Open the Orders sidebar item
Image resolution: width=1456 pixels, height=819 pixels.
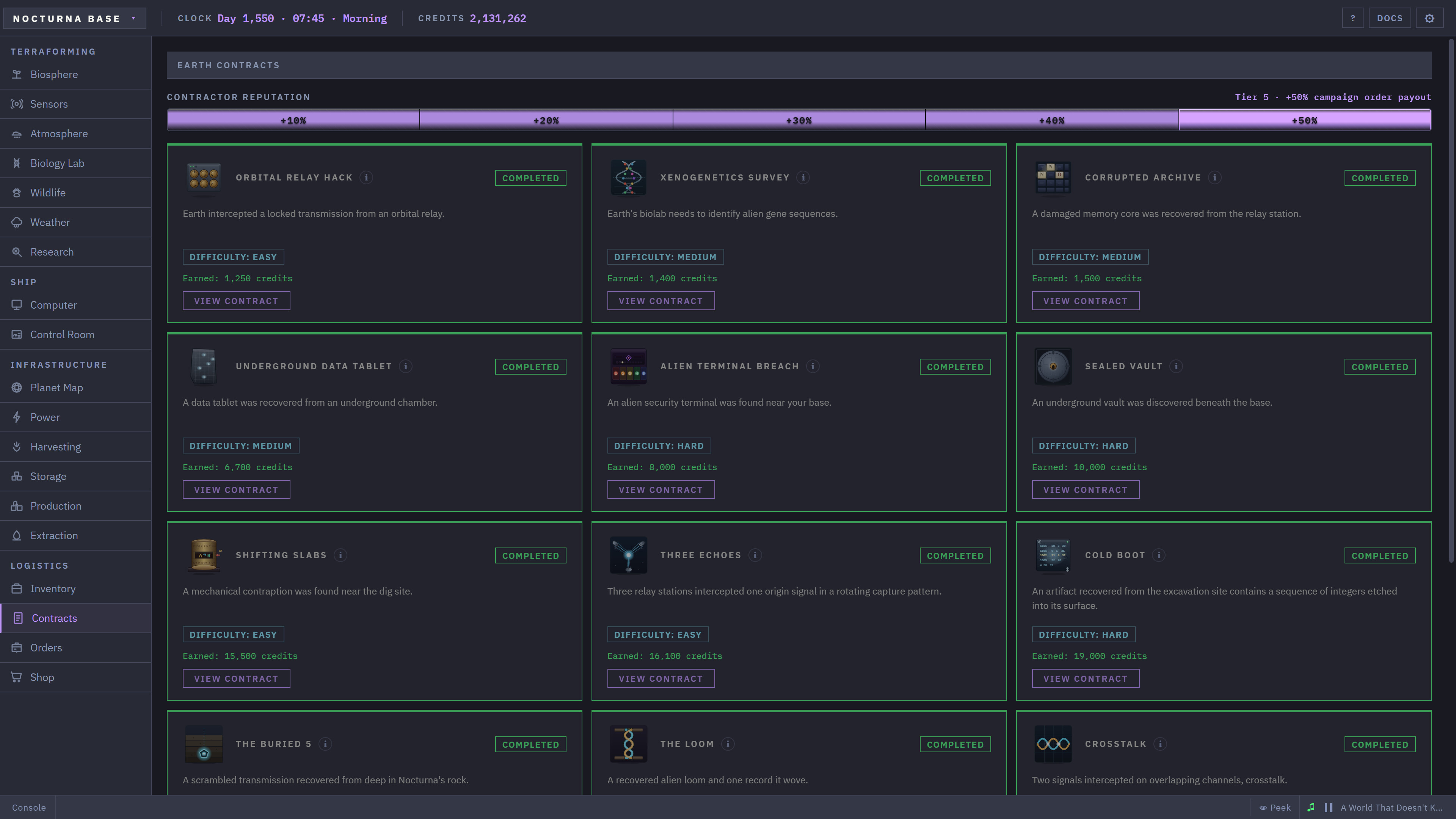tap(76, 648)
